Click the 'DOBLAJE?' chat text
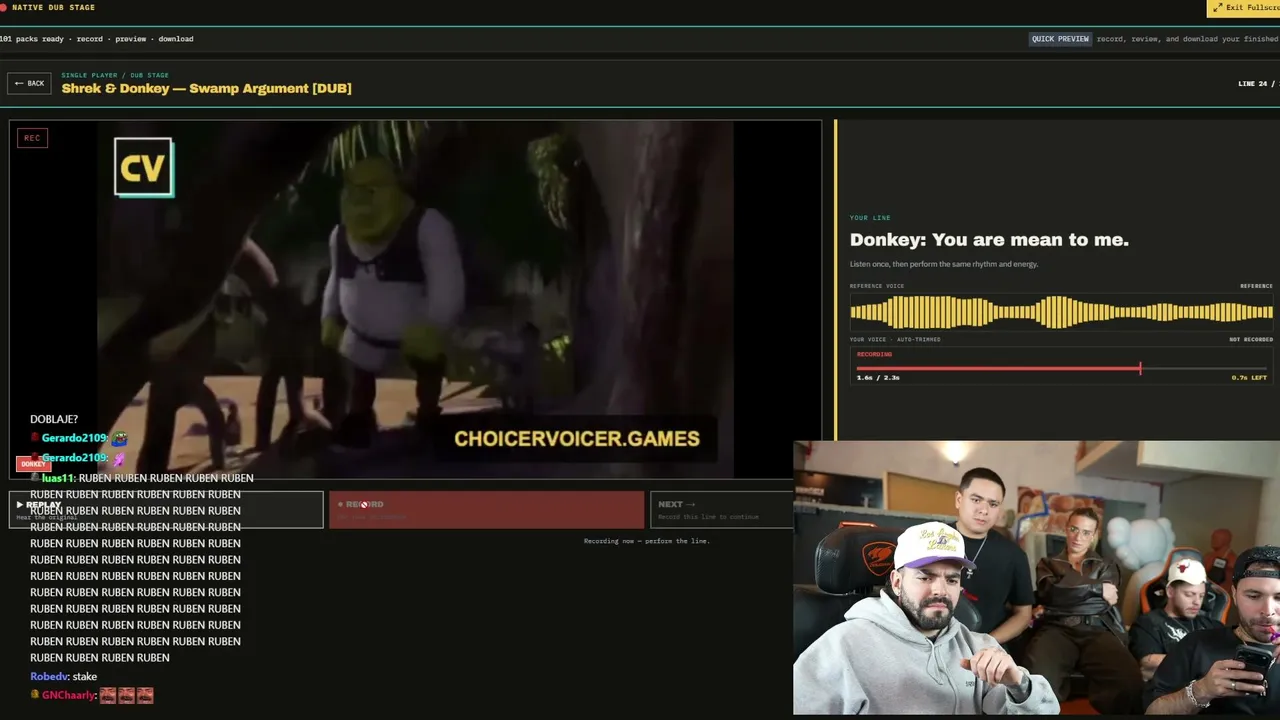1280x720 pixels. point(54,419)
